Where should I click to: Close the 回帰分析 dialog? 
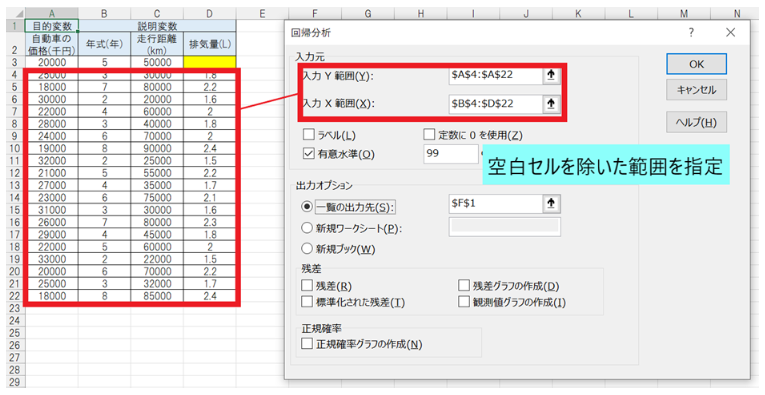tap(730, 33)
